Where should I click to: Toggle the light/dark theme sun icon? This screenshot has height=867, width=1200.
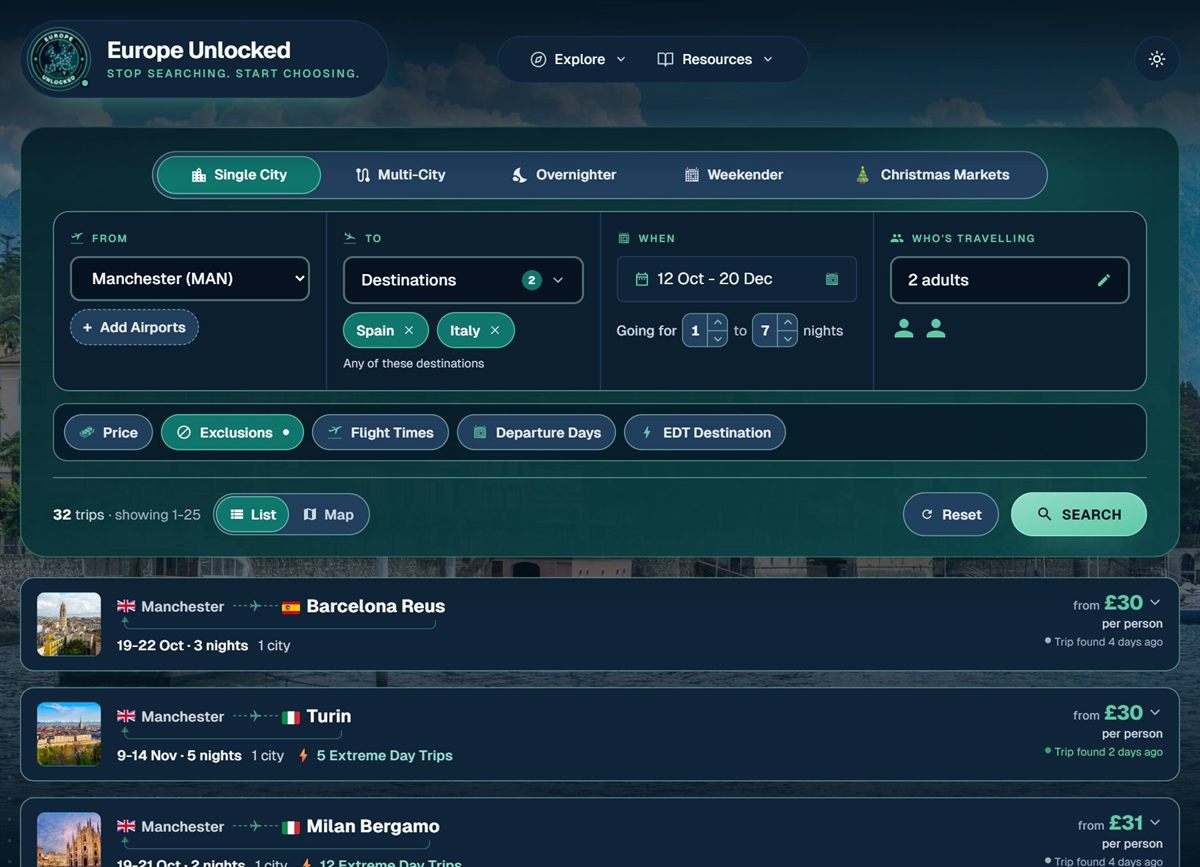(1157, 59)
